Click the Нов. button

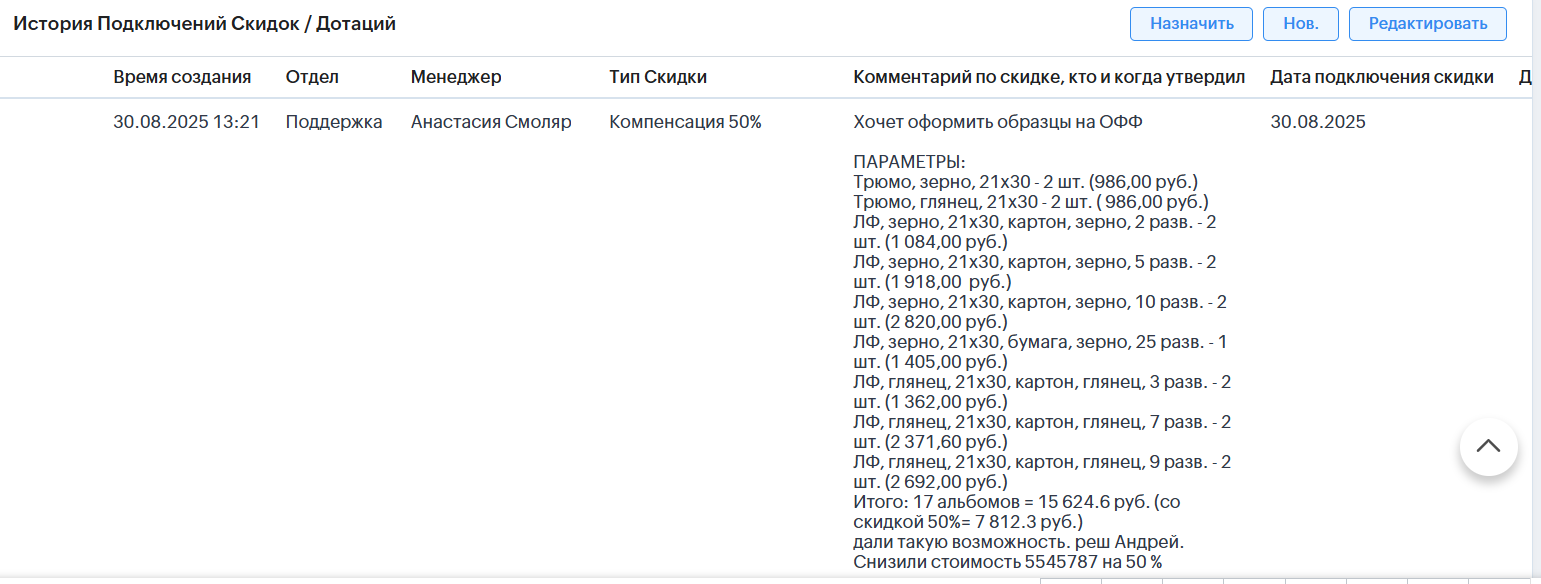[1301, 24]
